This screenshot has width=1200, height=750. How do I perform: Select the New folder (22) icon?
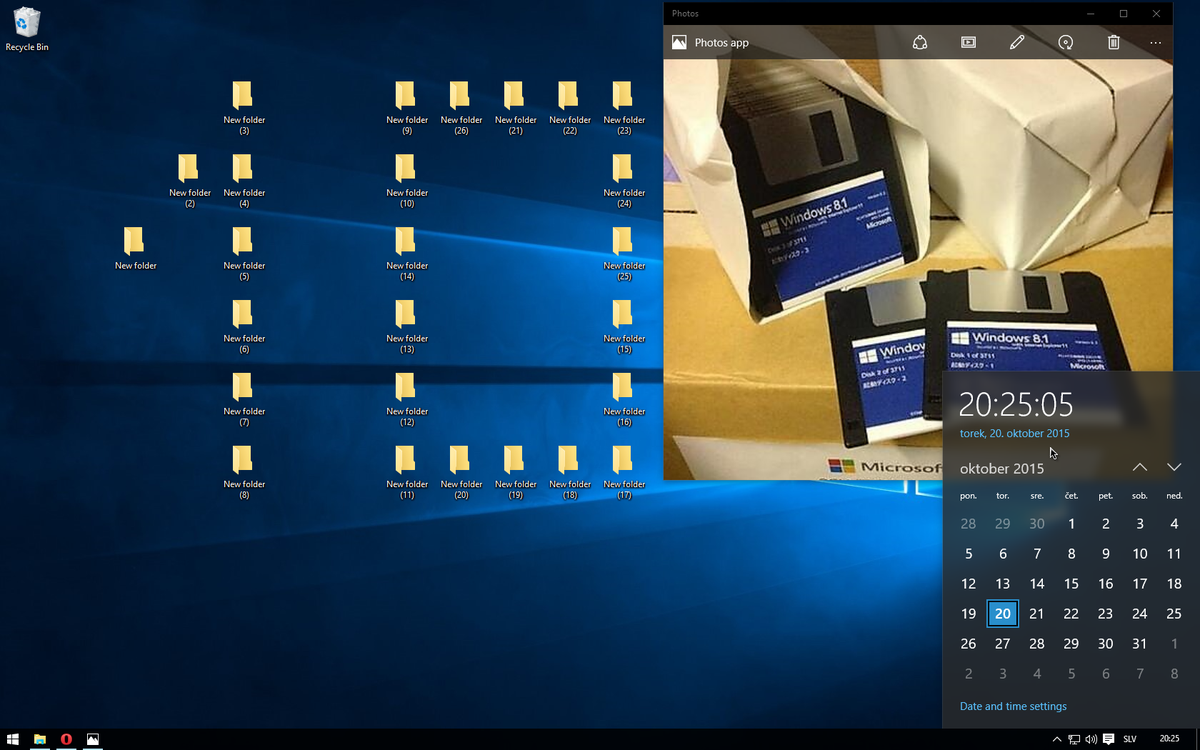(x=569, y=108)
